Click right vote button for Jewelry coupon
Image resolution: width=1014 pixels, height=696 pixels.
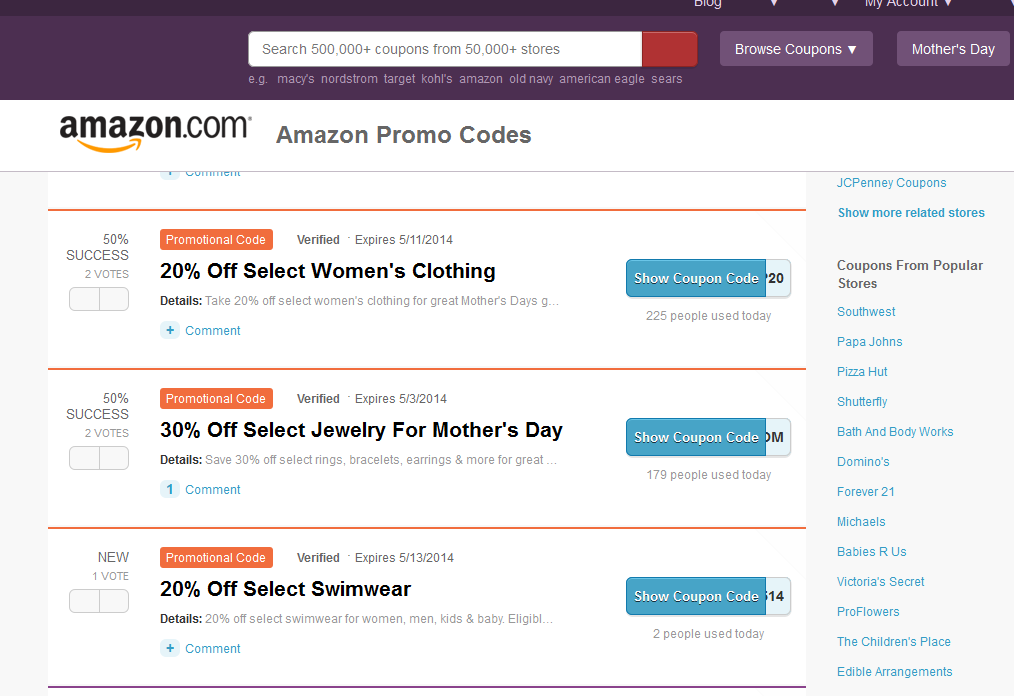[x=114, y=458]
